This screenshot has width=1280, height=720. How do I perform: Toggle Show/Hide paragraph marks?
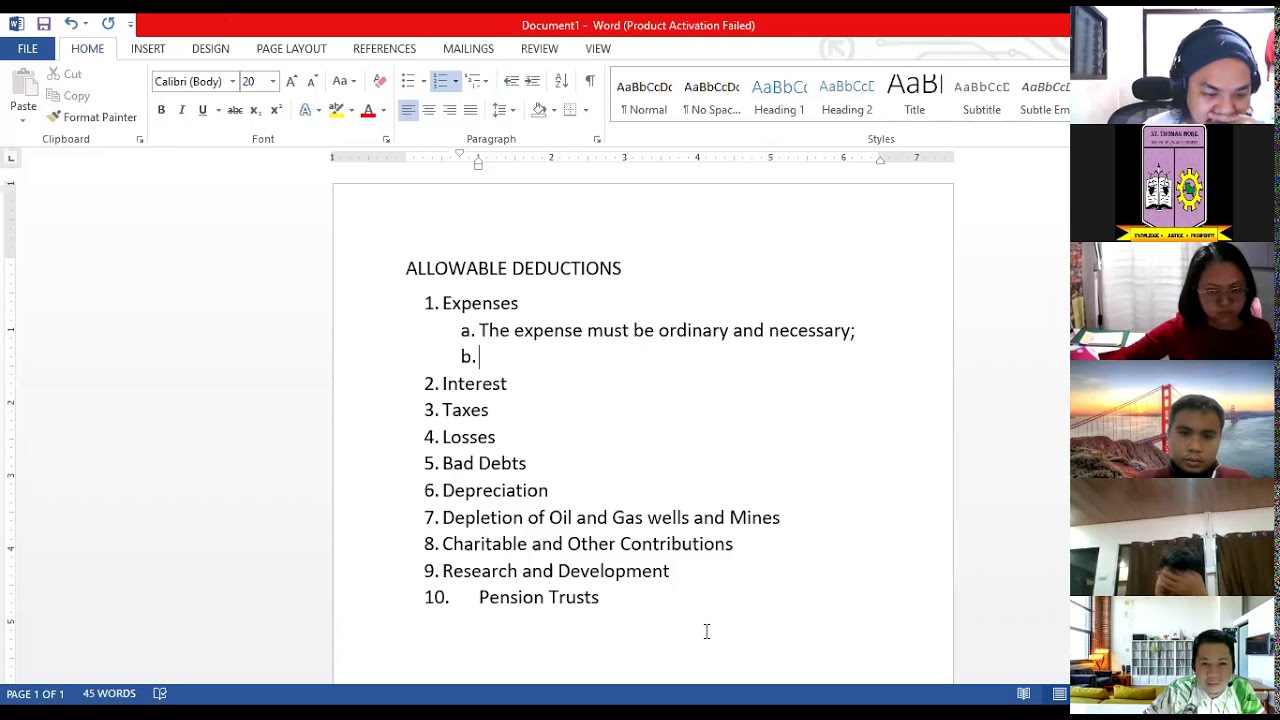[x=590, y=81]
